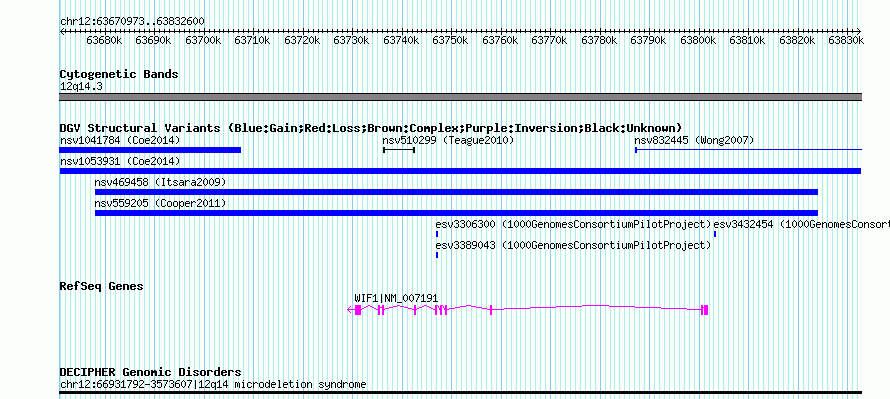
Task: Click the nsv1041784 (Coe2014) label text
Action: [120, 140]
